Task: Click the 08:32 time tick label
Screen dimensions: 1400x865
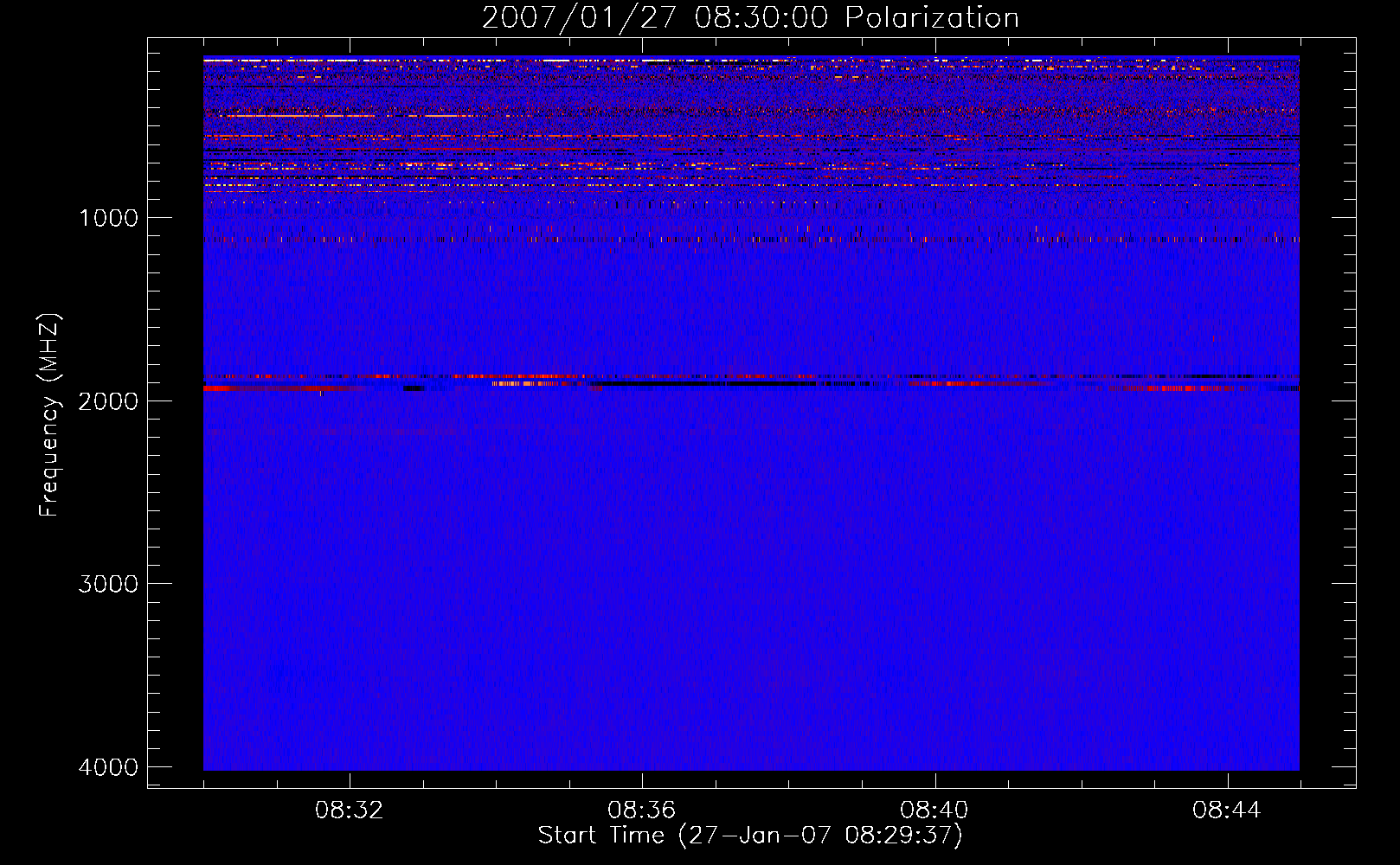Action: click(x=350, y=811)
